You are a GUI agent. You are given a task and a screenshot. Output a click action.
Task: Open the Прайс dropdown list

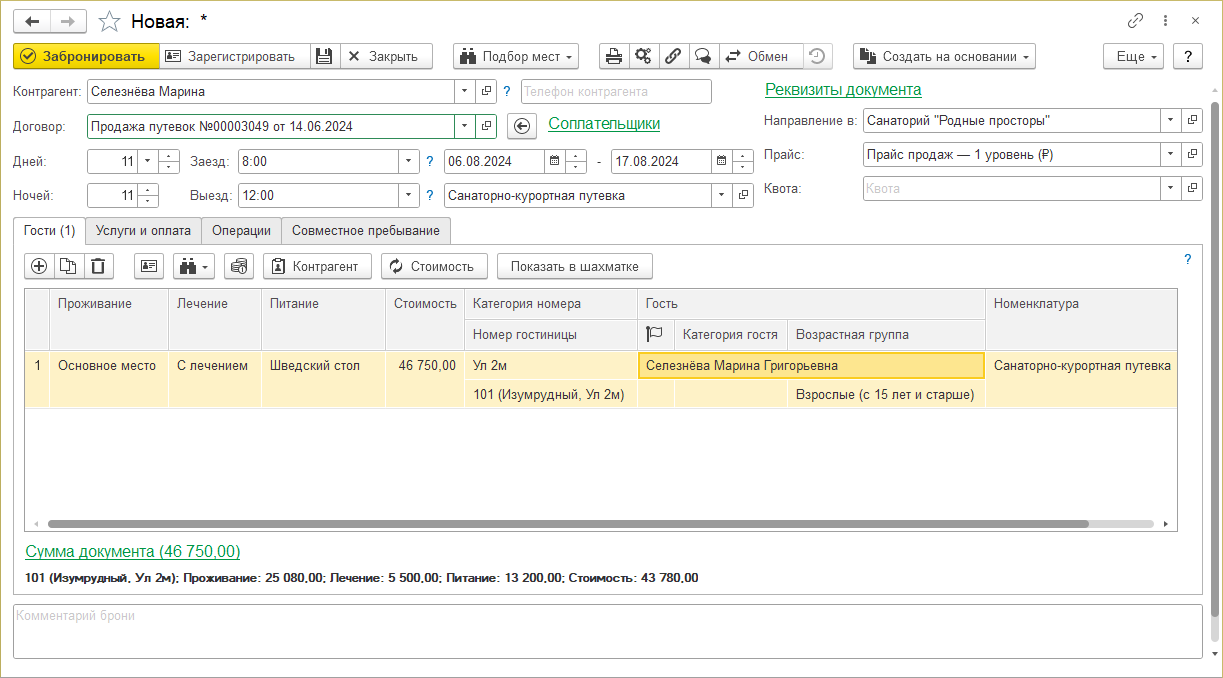click(1170, 155)
